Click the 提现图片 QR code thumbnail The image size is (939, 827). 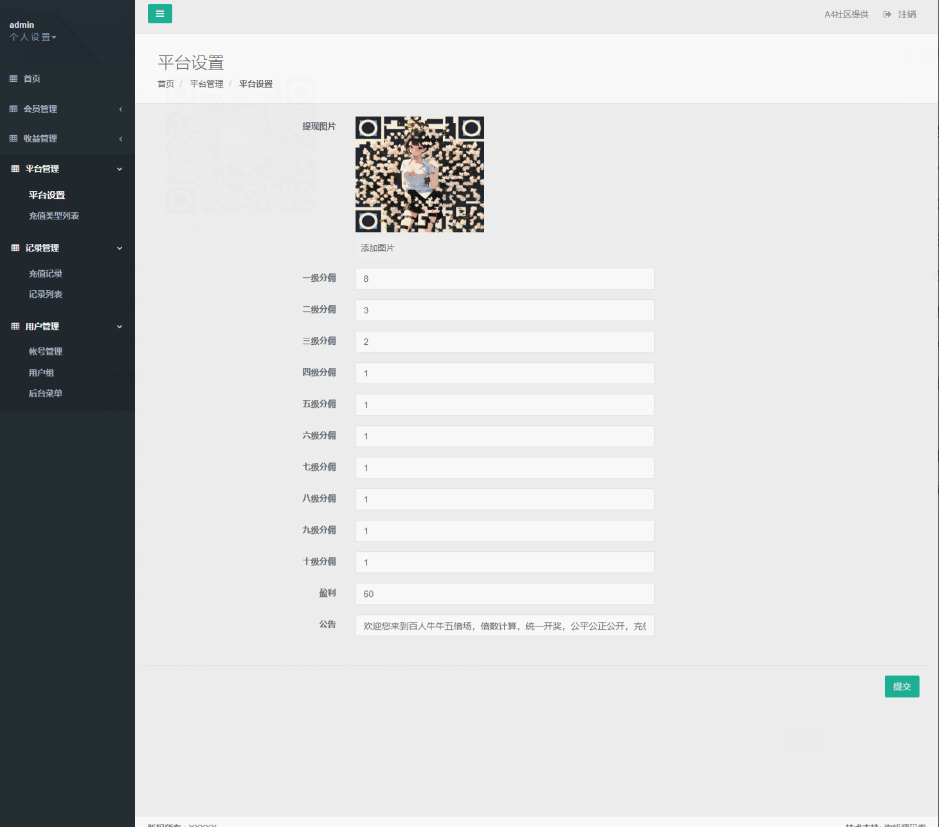coord(420,174)
